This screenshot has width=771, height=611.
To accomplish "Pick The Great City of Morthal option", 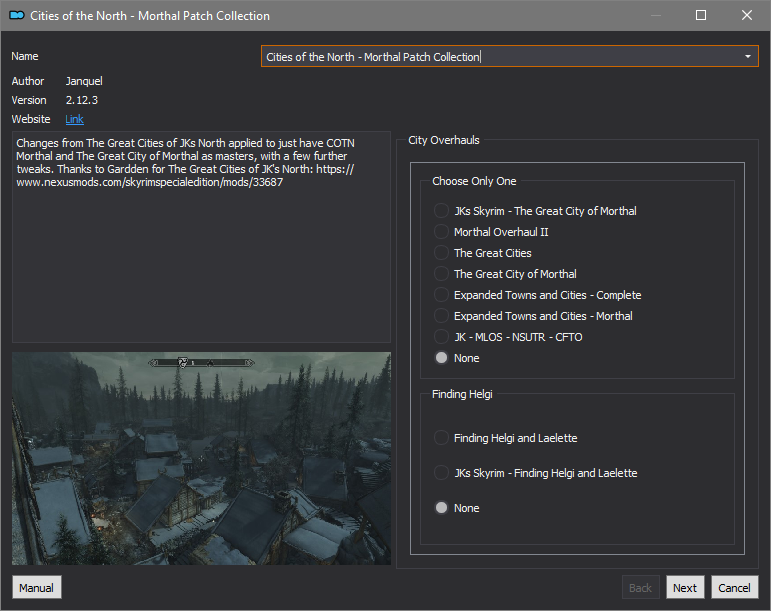I will pyautogui.click(x=505, y=274).
